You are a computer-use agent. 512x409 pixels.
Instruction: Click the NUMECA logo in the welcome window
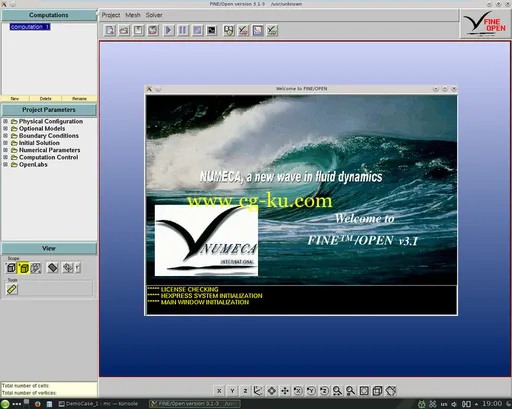click(206, 240)
